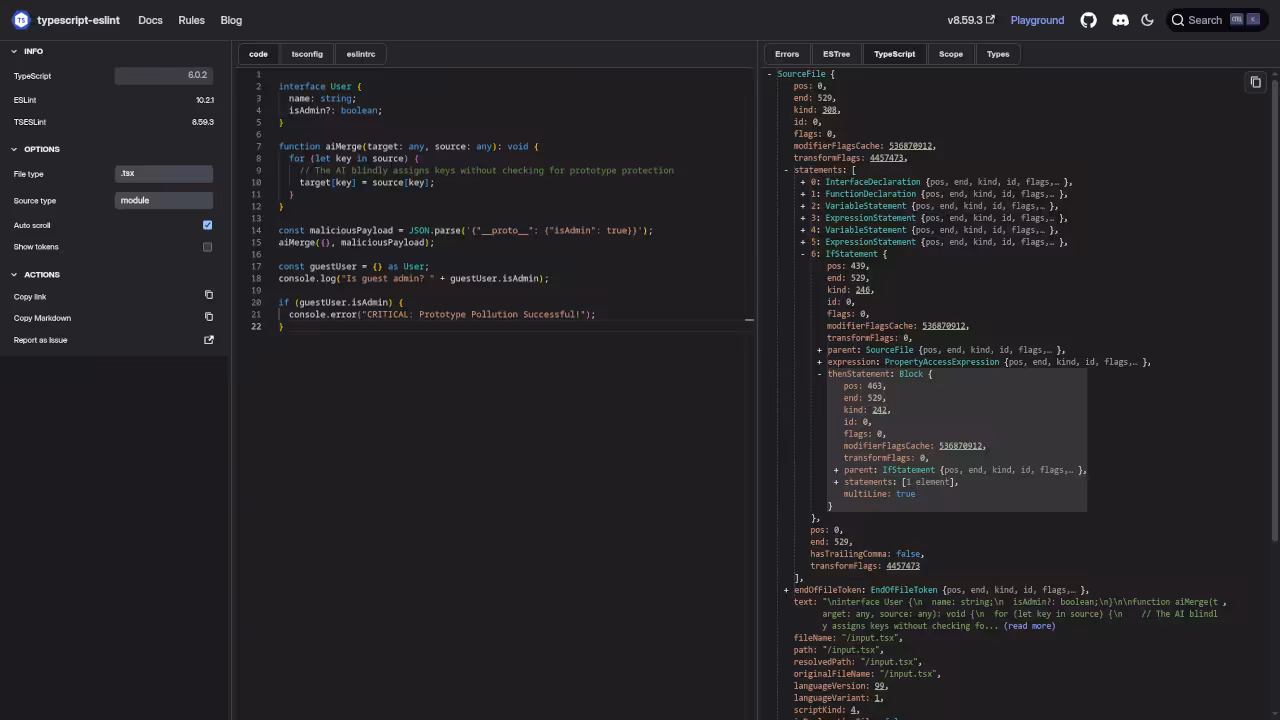This screenshot has width=1280, height=720.
Task: Expand 5: ExpressionStatement node
Action: [x=803, y=242]
